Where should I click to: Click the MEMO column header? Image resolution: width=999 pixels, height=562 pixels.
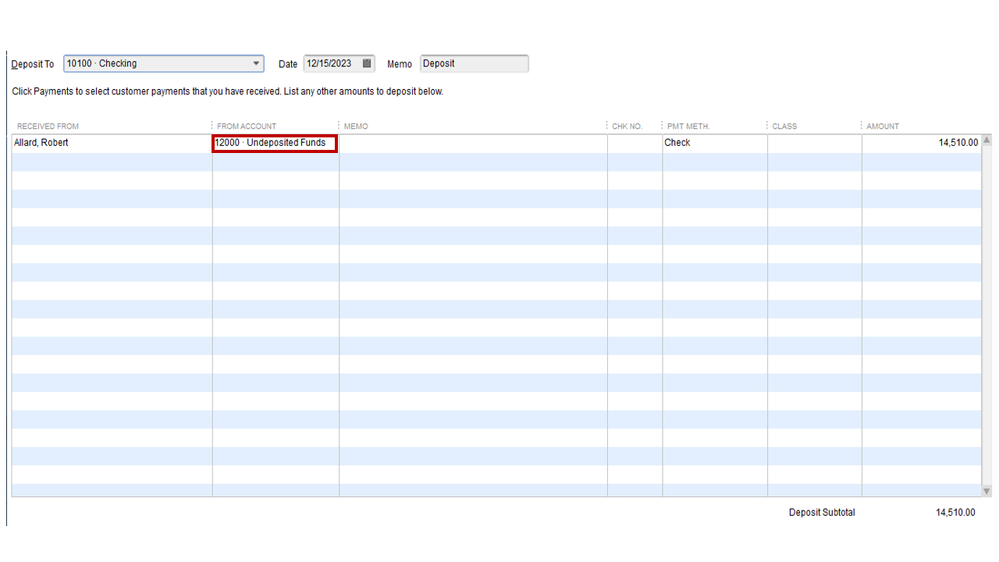tap(356, 126)
